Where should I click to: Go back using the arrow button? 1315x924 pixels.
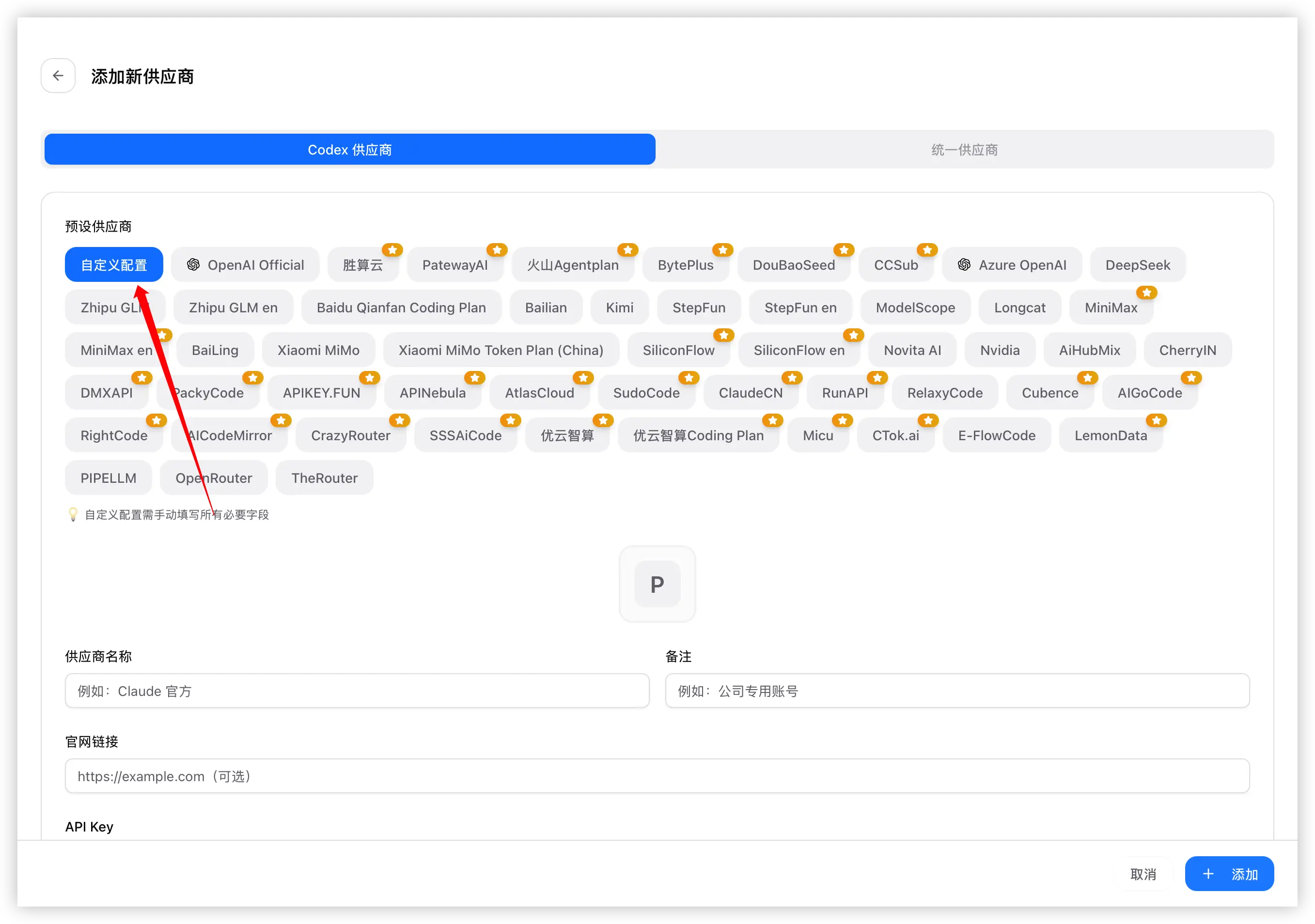[x=58, y=76]
